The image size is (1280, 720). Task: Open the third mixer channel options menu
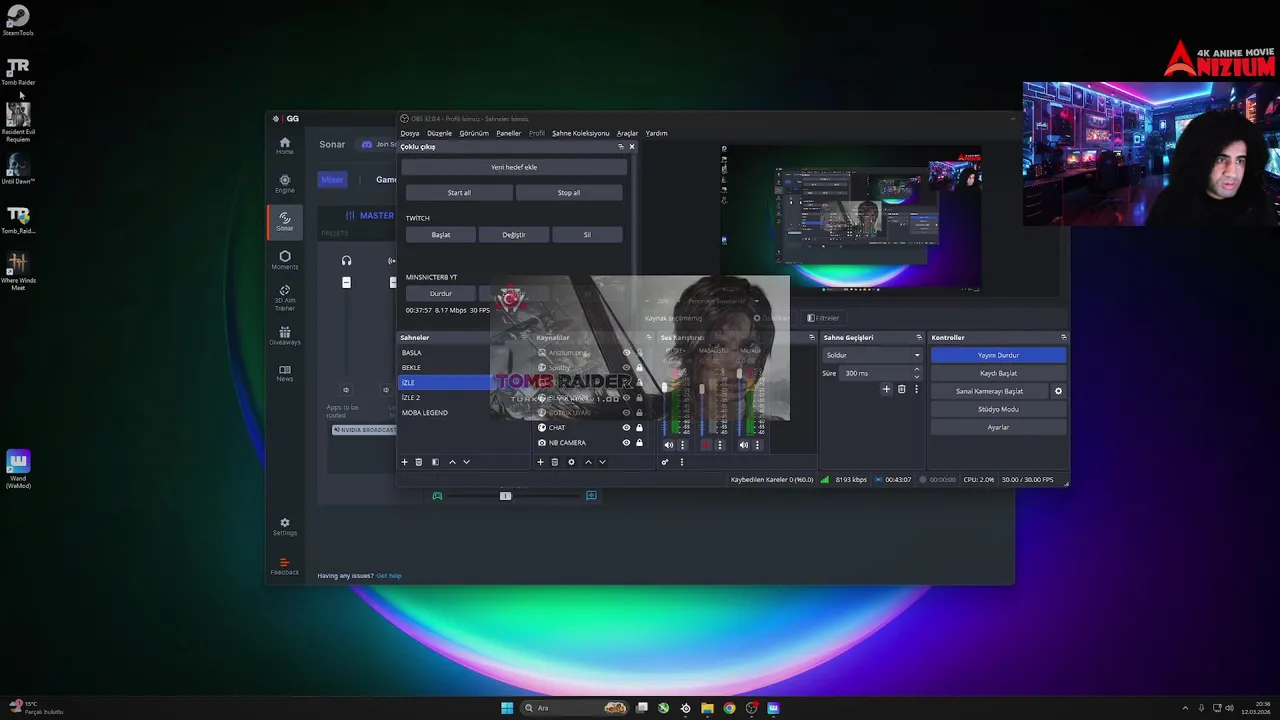point(757,445)
